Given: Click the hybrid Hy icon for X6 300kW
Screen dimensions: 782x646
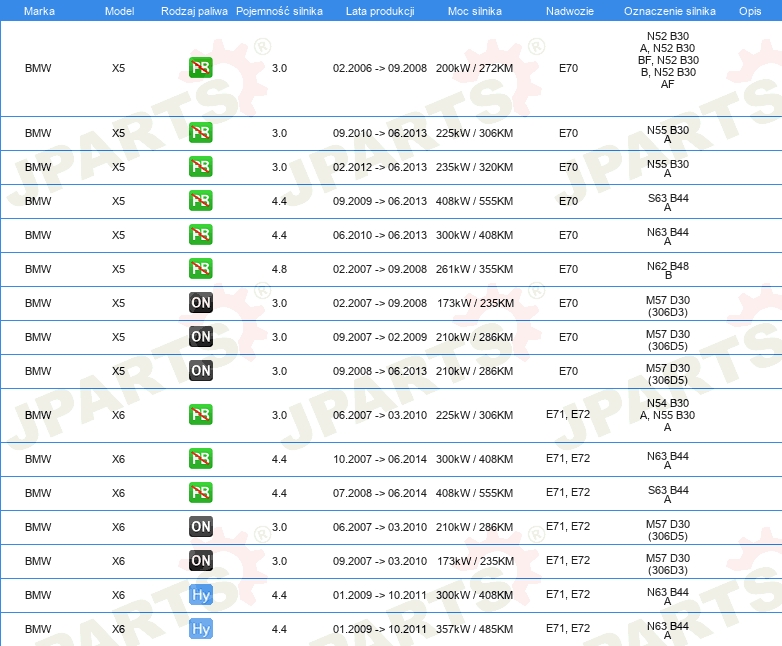Looking at the screenshot, I should click(200, 595).
